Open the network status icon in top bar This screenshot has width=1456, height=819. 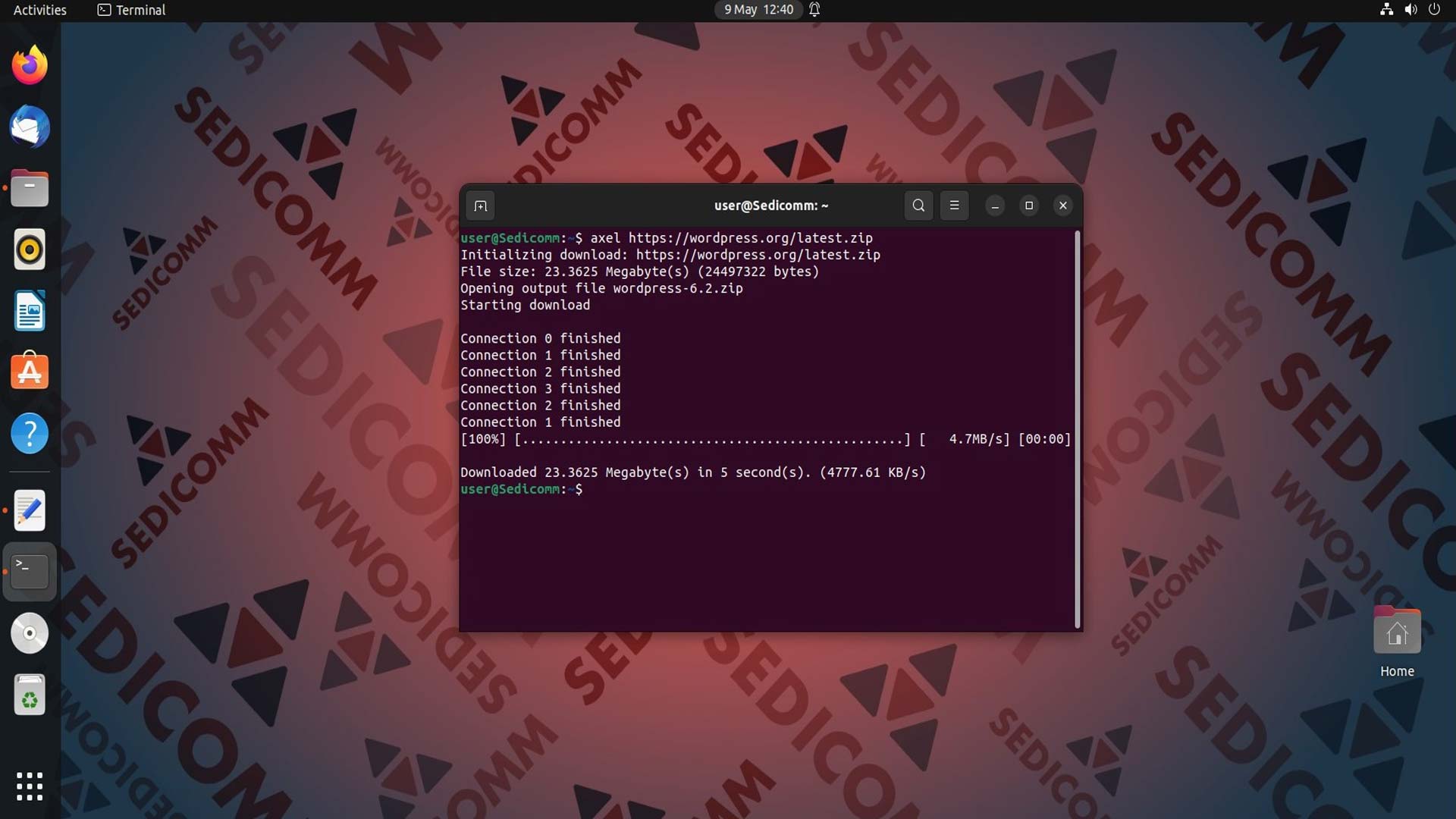pyautogui.click(x=1386, y=10)
